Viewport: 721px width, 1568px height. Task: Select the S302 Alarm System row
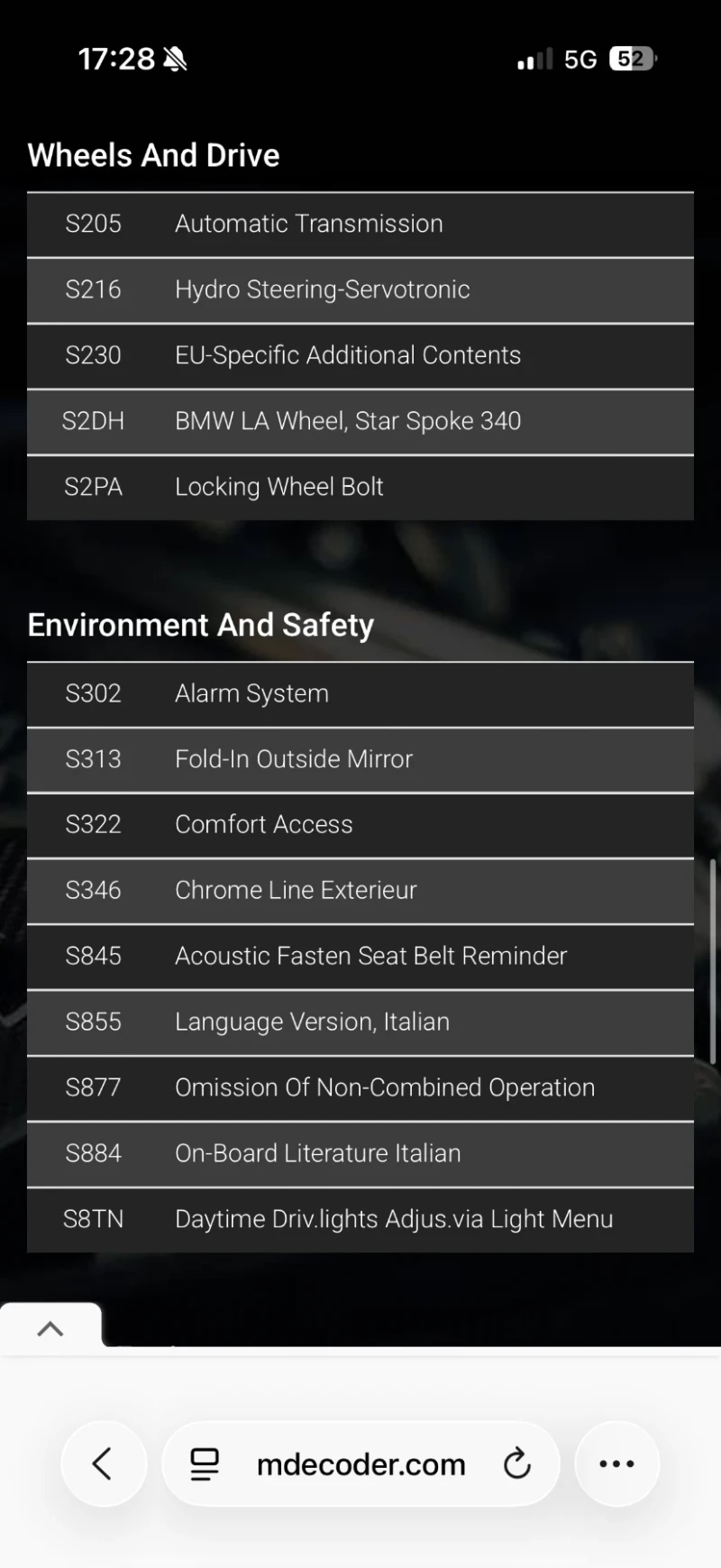[x=360, y=693]
